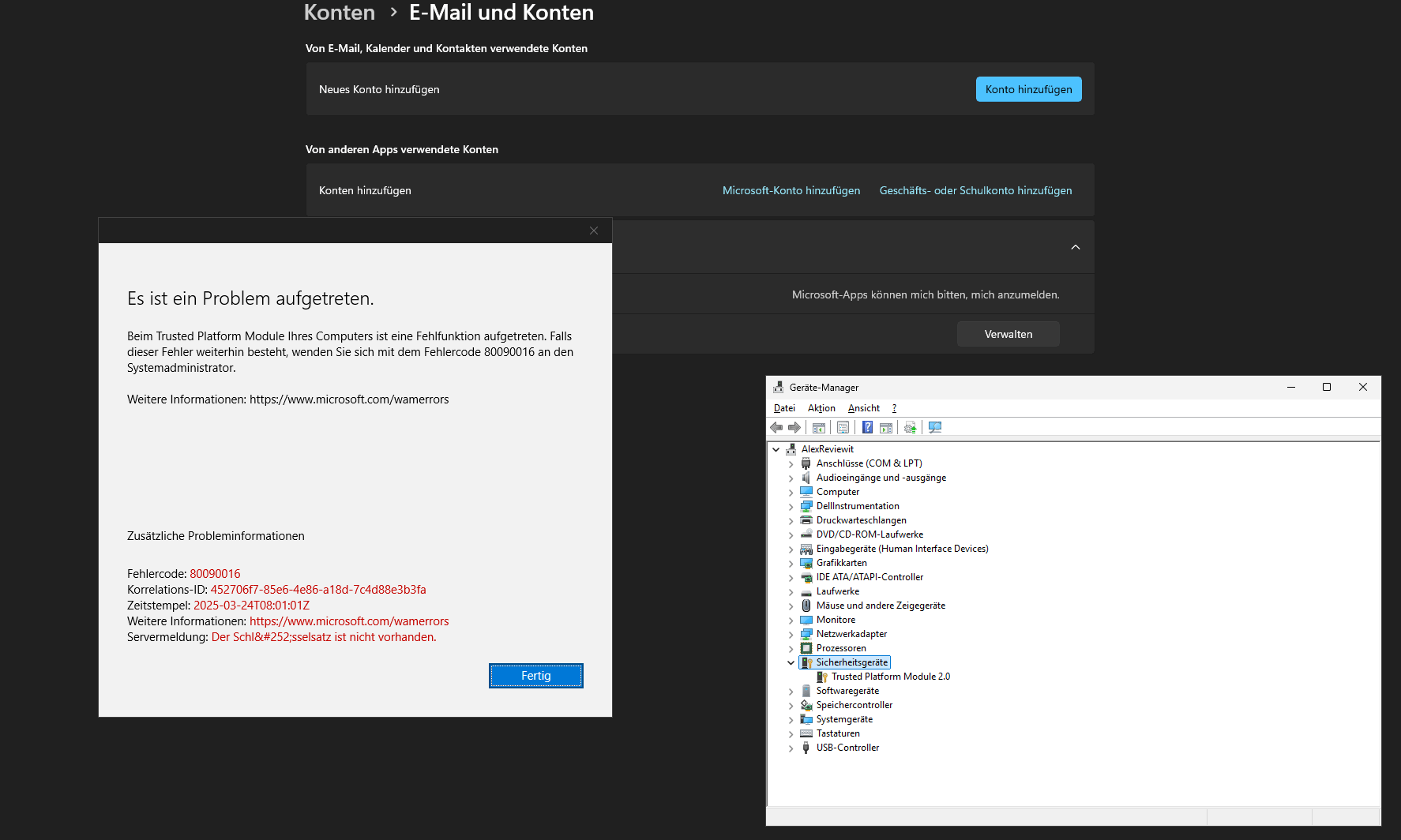Select the Sicherheitsgeräte tree label
The width and height of the screenshot is (1401, 840).
point(851,662)
